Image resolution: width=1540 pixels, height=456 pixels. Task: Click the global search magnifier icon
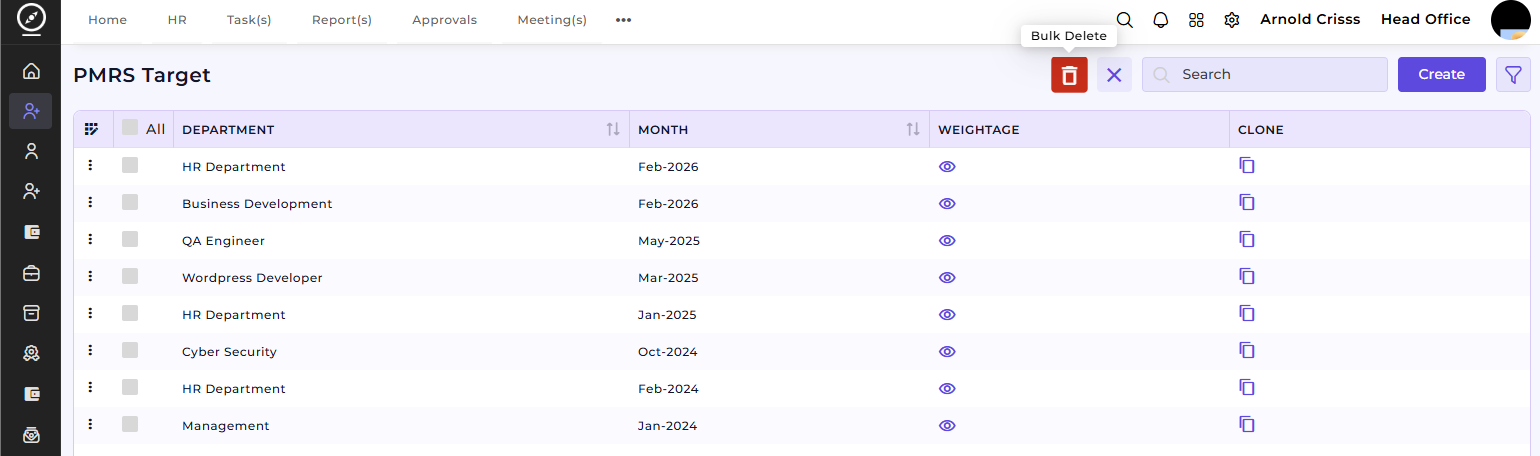(1125, 20)
